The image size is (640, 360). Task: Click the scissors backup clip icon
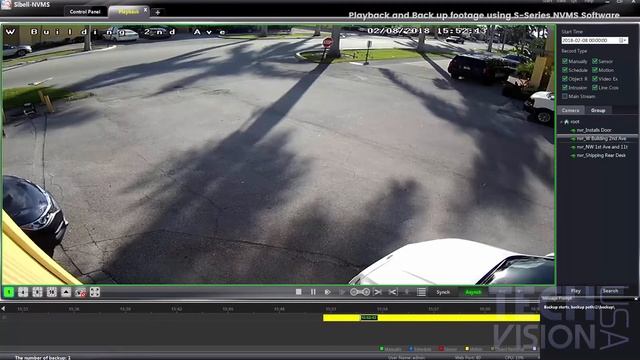(x=392, y=292)
